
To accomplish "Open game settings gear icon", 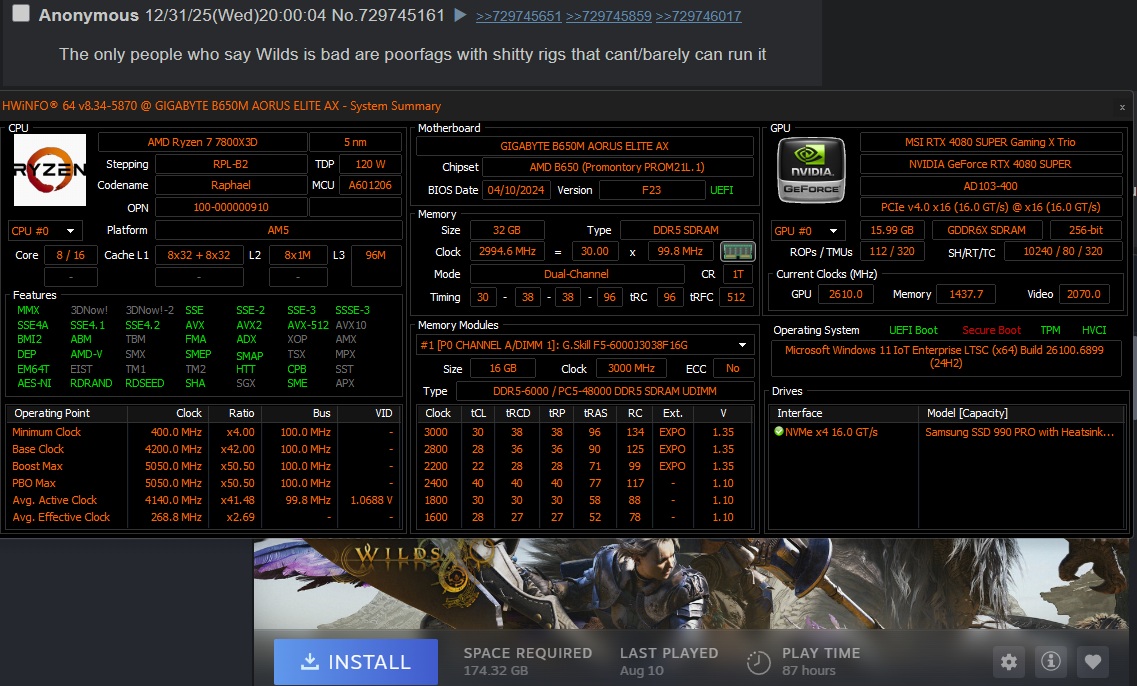I will [1009, 661].
